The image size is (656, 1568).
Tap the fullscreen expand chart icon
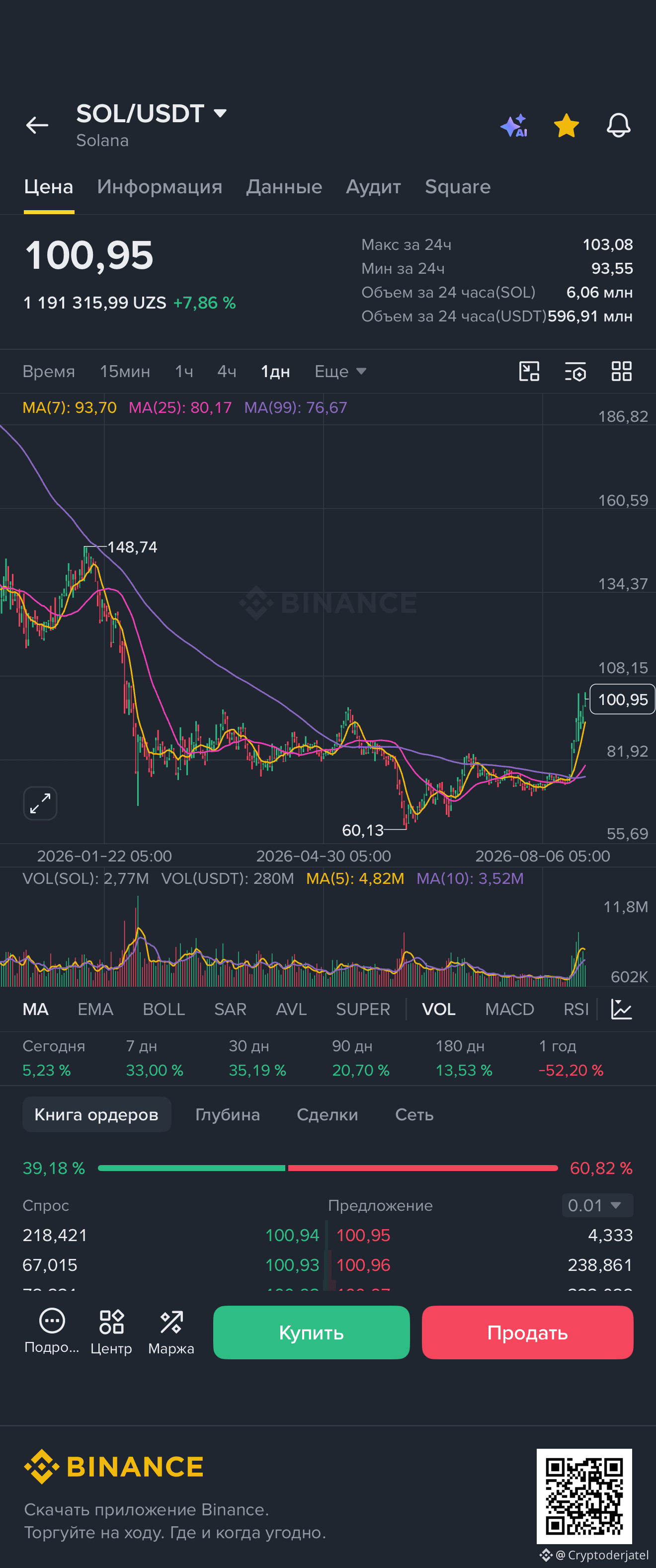pyautogui.click(x=40, y=803)
